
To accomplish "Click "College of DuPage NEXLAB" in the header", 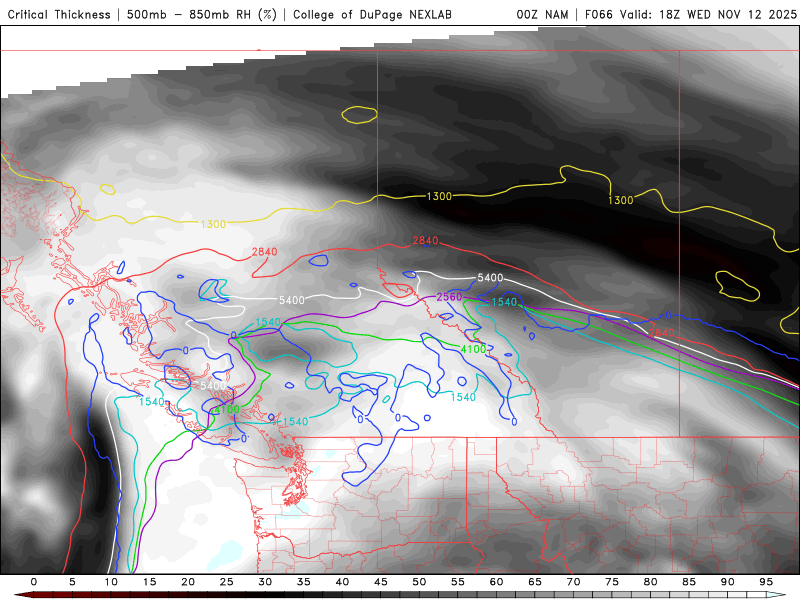I will (x=372, y=14).
